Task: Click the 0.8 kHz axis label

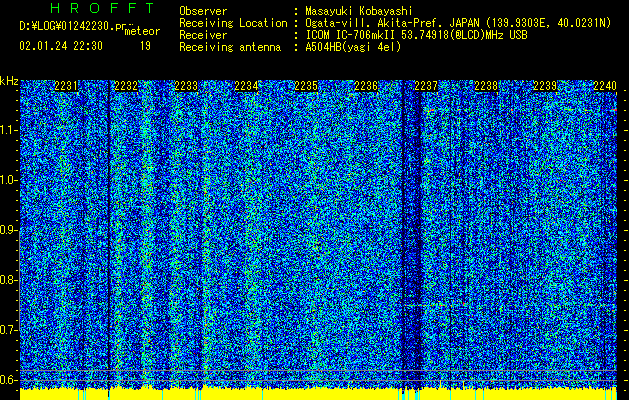Action: 8,280
